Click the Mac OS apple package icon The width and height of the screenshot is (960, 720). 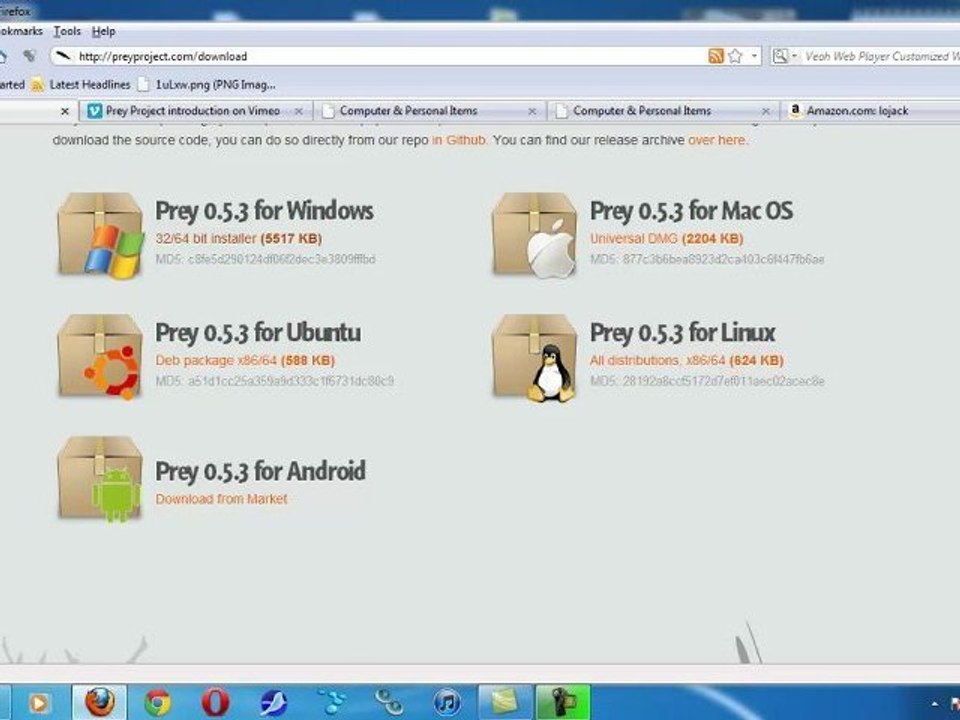(534, 235)
